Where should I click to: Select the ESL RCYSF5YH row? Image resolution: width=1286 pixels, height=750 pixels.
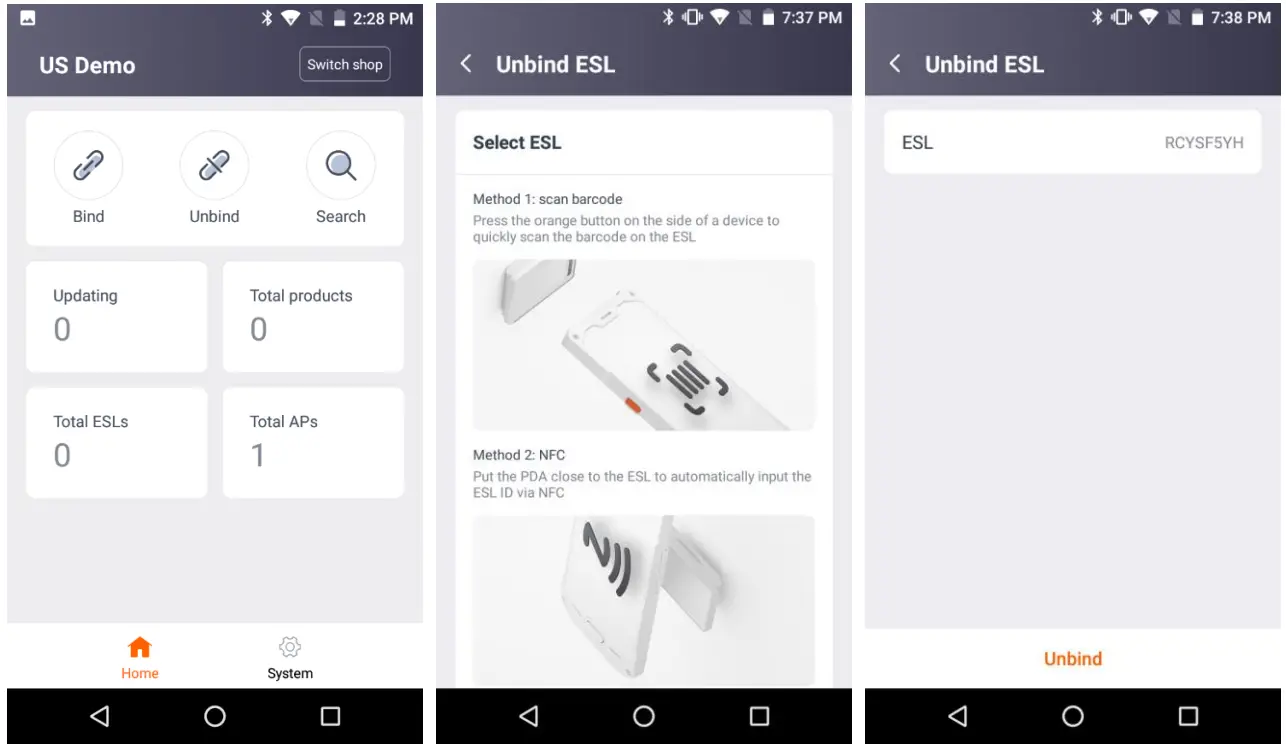coord(1073,143)
